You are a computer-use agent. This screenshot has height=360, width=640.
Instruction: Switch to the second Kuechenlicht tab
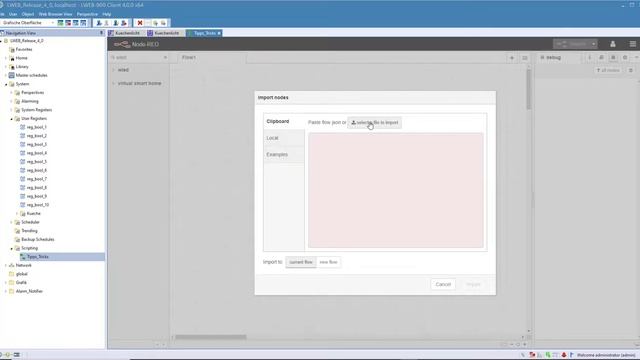click(164, 33)
